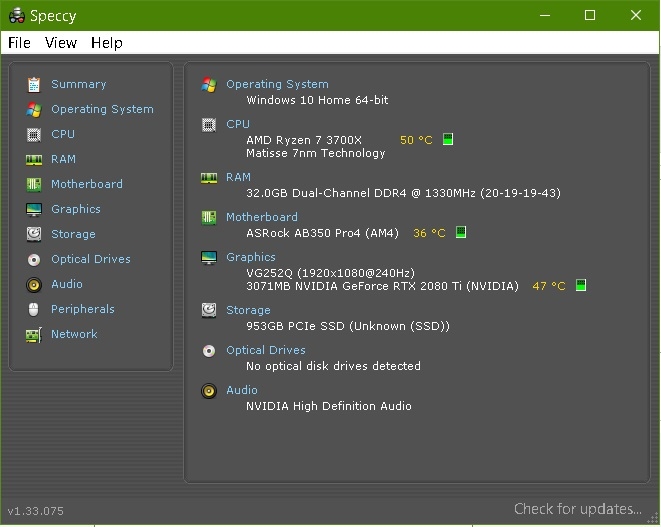661x527 pixels.
Task: Click NVIDIA High Definition Audio text
Action: click(x=329, y=406)
